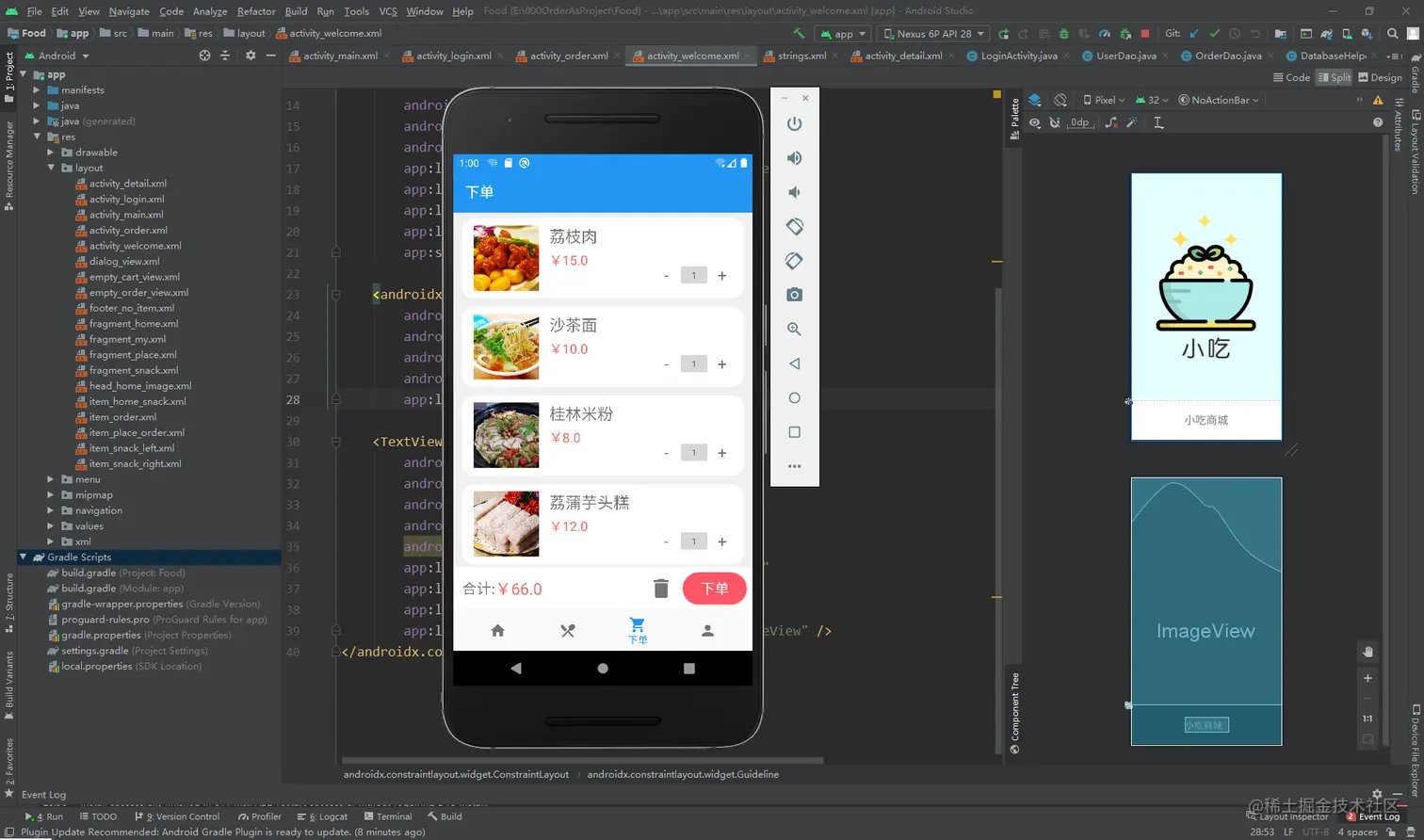This screenshot has width=1424, height=840.
Task: Take a screenshot using the emulator camera icon
Action: (x=794, y=293)
